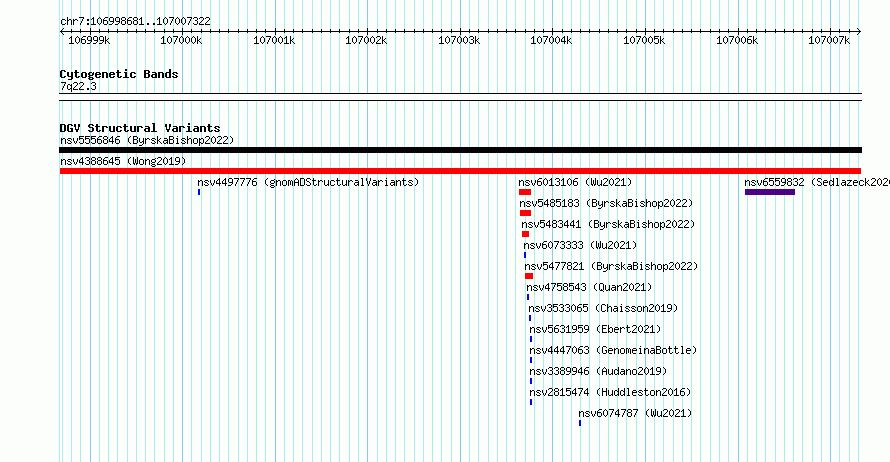The width and height of the screenshot is (890, 462).
Task: Open the nsv5485183 (ByrskaBishop2022) label
Action: [x=606, y=203]
